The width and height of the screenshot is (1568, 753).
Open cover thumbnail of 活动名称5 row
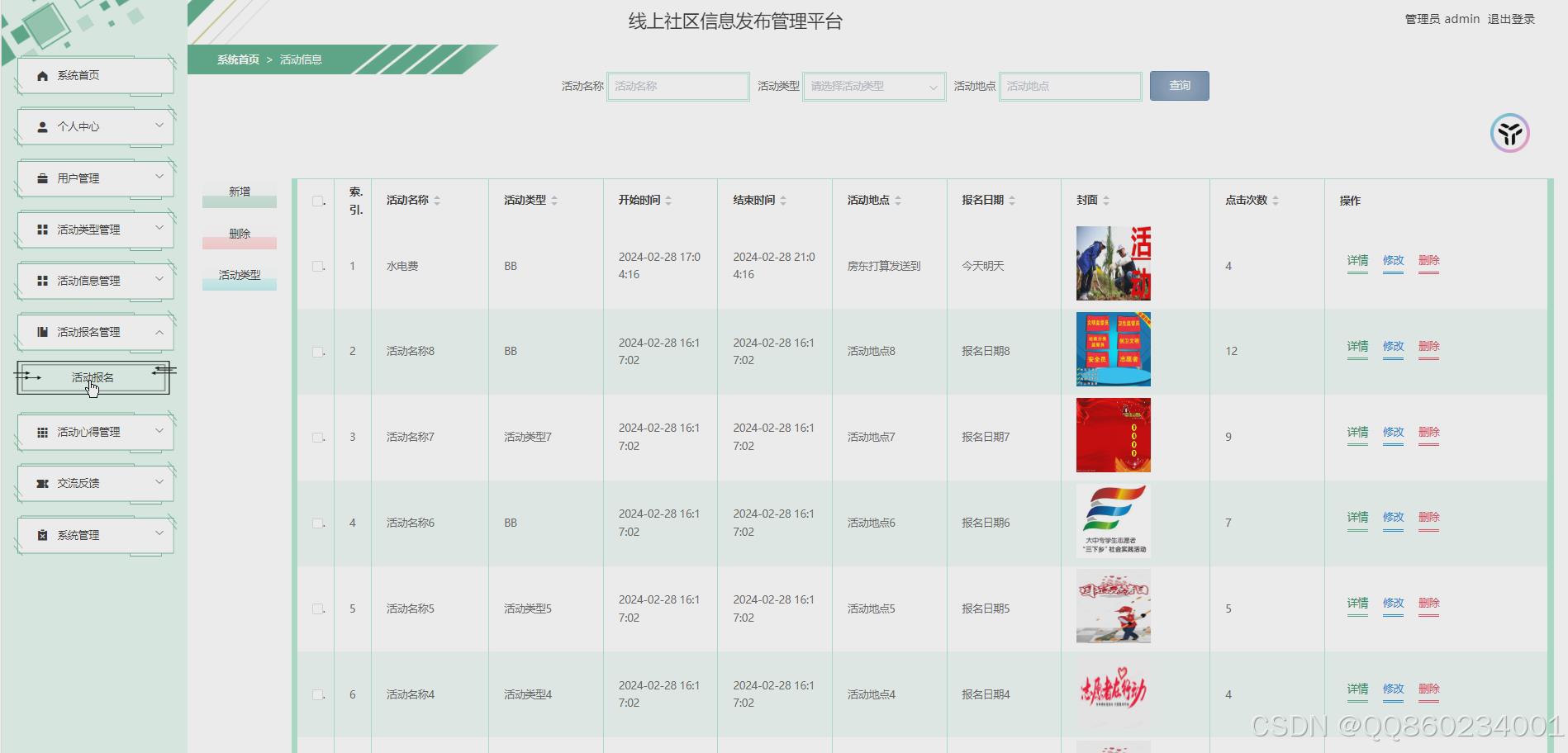click(x=1114, y=607)
